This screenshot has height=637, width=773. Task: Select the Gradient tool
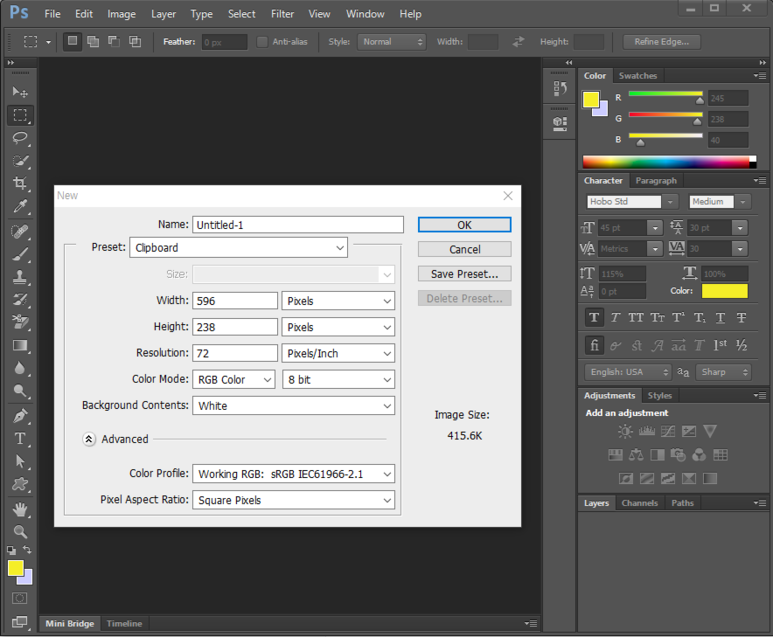(x=20, y=346)
